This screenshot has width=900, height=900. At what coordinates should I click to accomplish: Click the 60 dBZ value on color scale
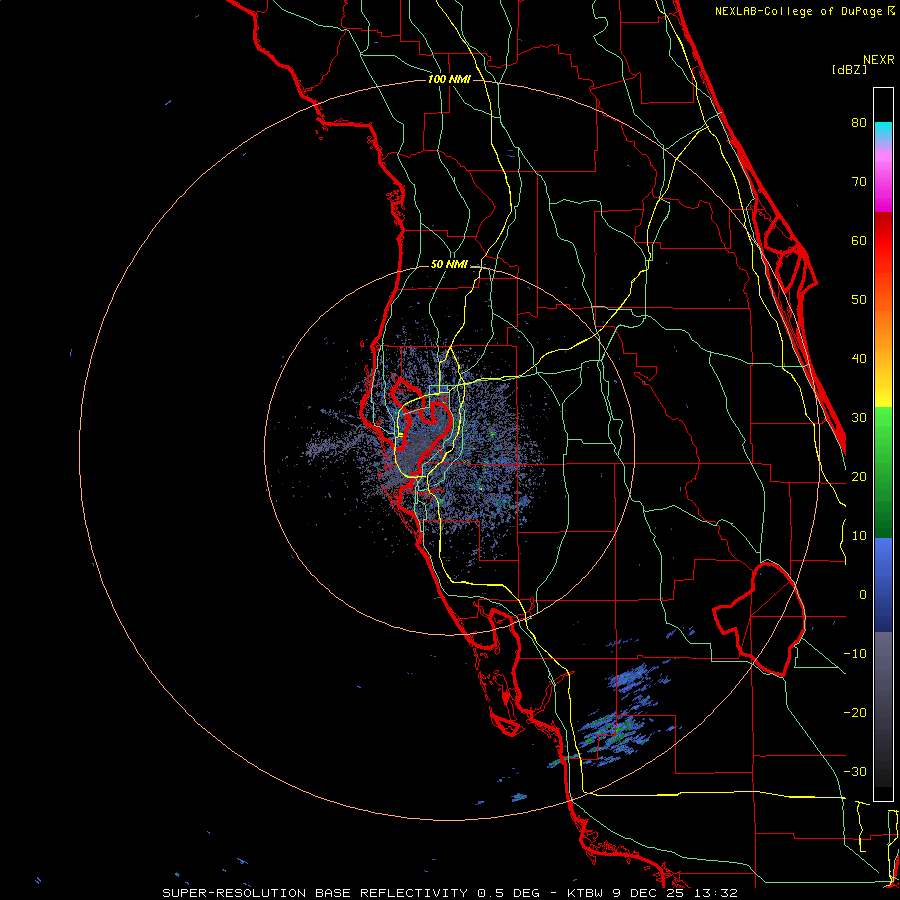click(859, 241)
